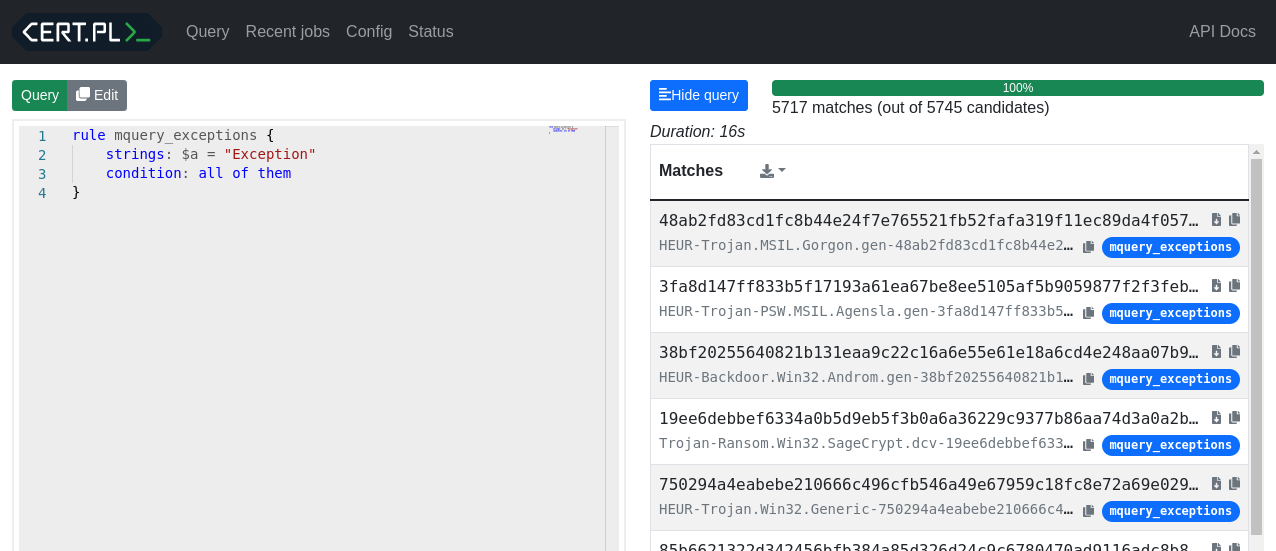
Task: Click mquery_exceptions tag on Androm row
Action: point(1171,379)
